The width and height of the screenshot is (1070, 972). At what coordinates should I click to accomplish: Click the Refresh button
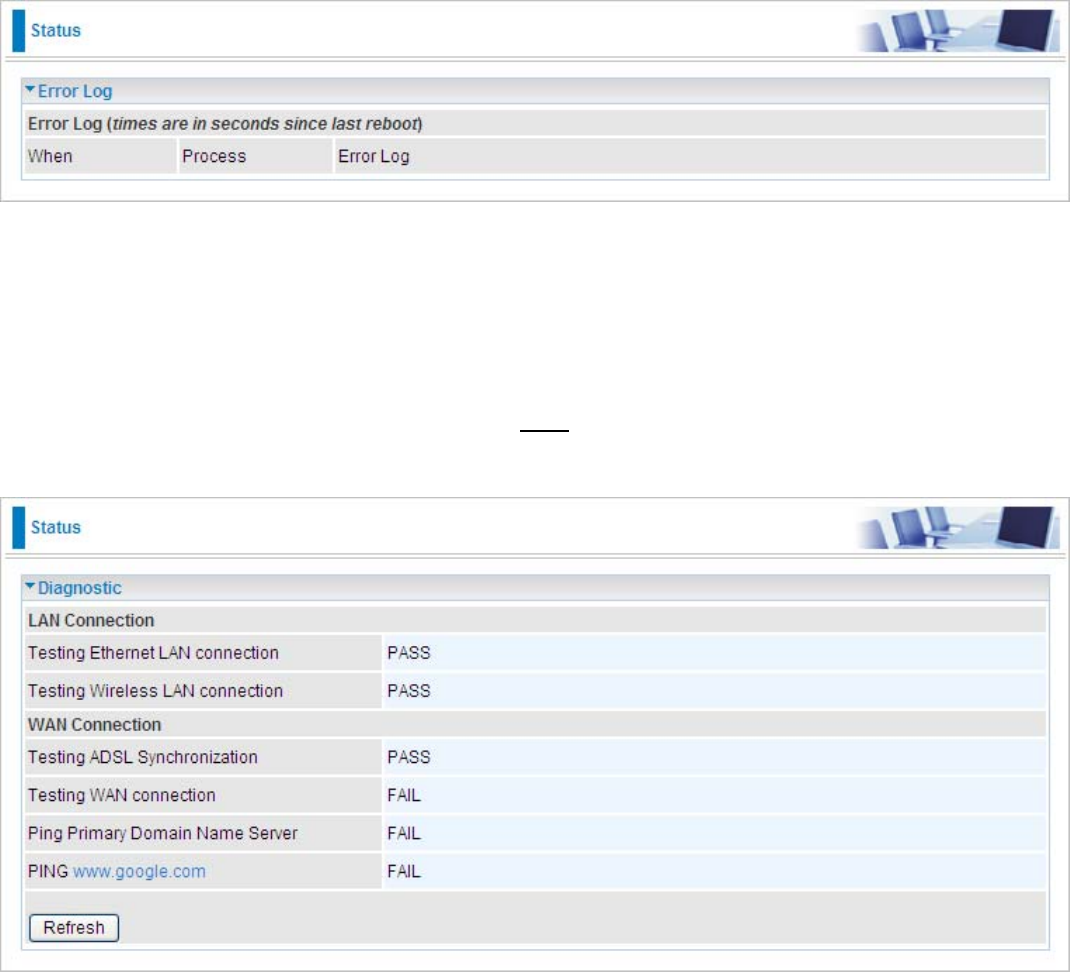[74, 928]
